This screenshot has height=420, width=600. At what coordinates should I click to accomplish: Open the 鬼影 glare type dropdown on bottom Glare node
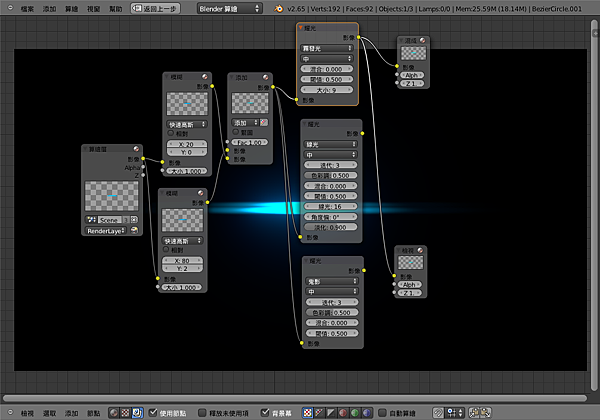(x=332, y=281)
